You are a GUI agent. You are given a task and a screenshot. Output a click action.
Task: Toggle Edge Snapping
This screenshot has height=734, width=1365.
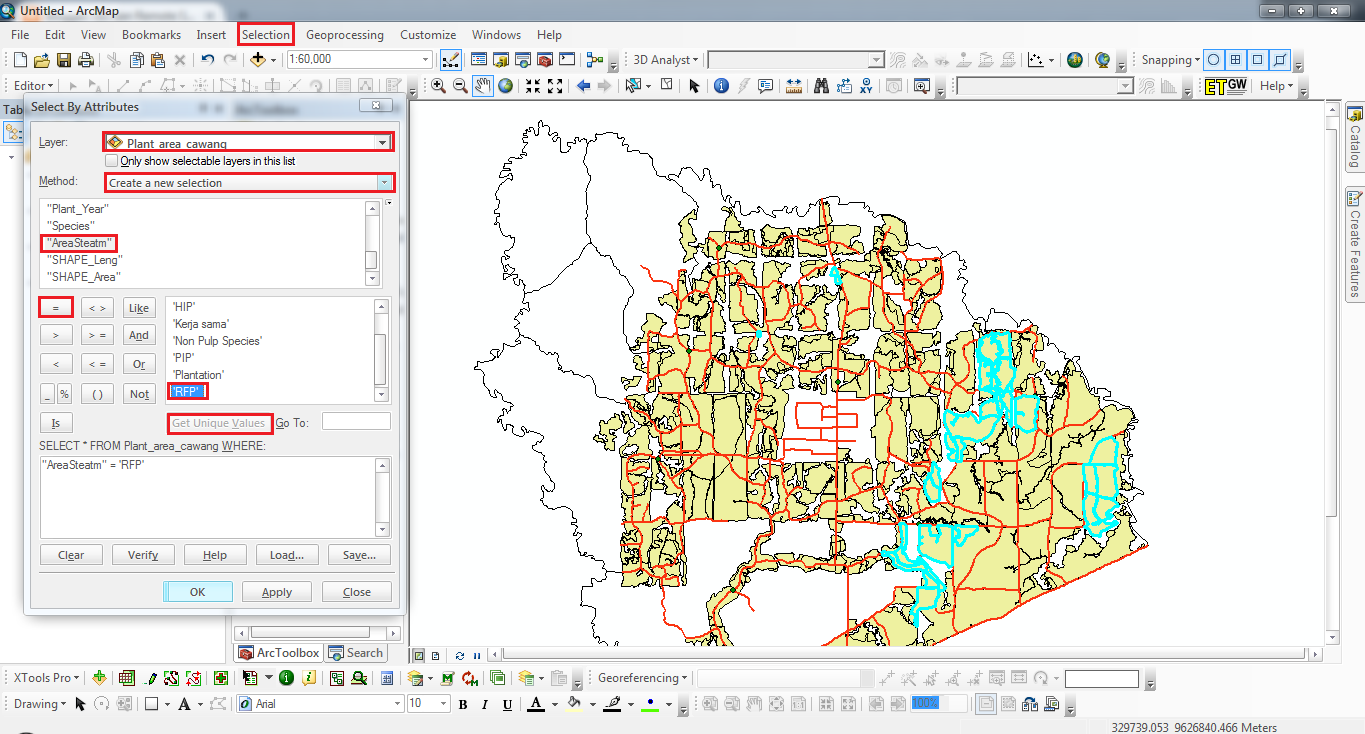point(1280,60)
